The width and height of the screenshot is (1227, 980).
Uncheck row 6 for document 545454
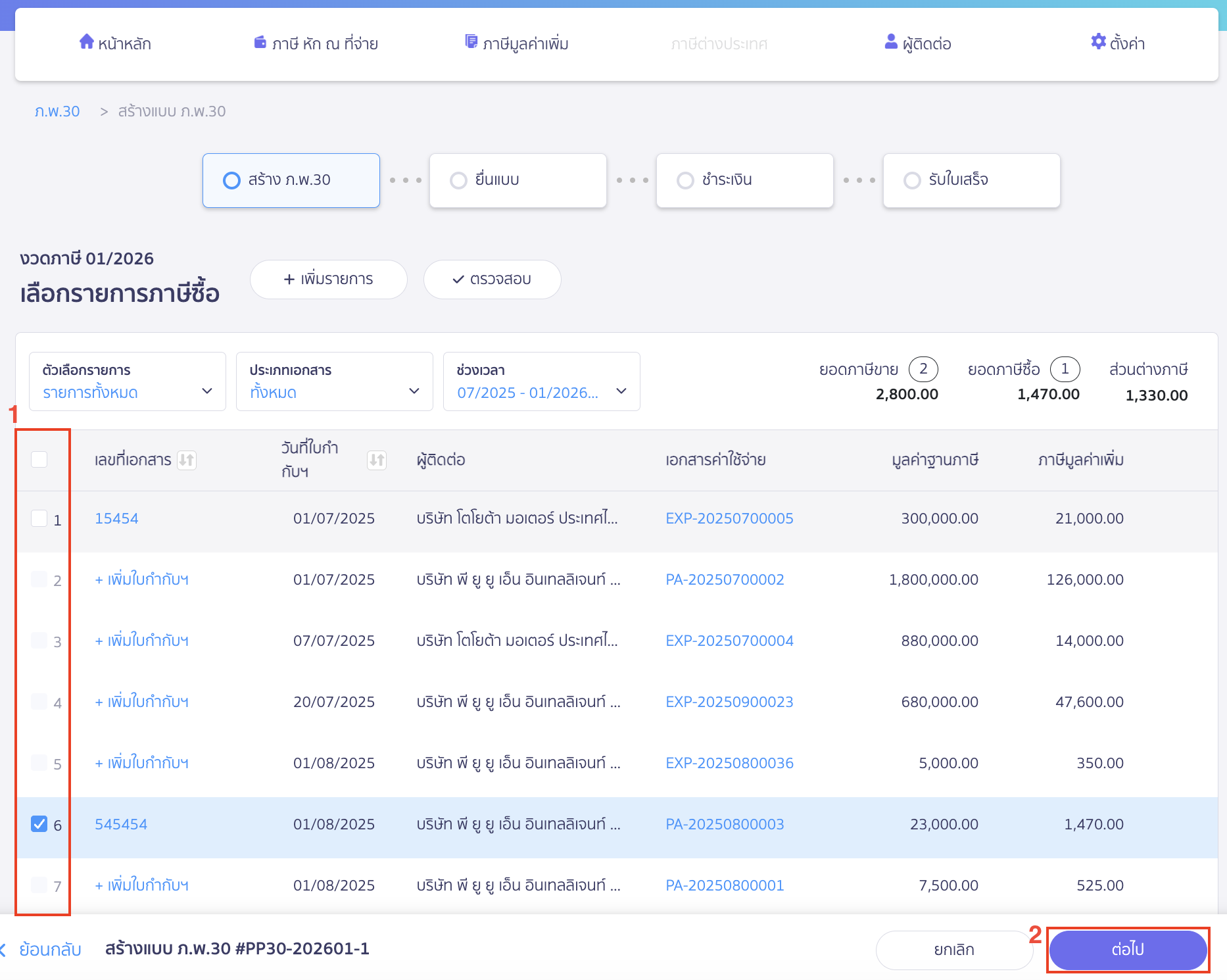[x=39, y=823]
